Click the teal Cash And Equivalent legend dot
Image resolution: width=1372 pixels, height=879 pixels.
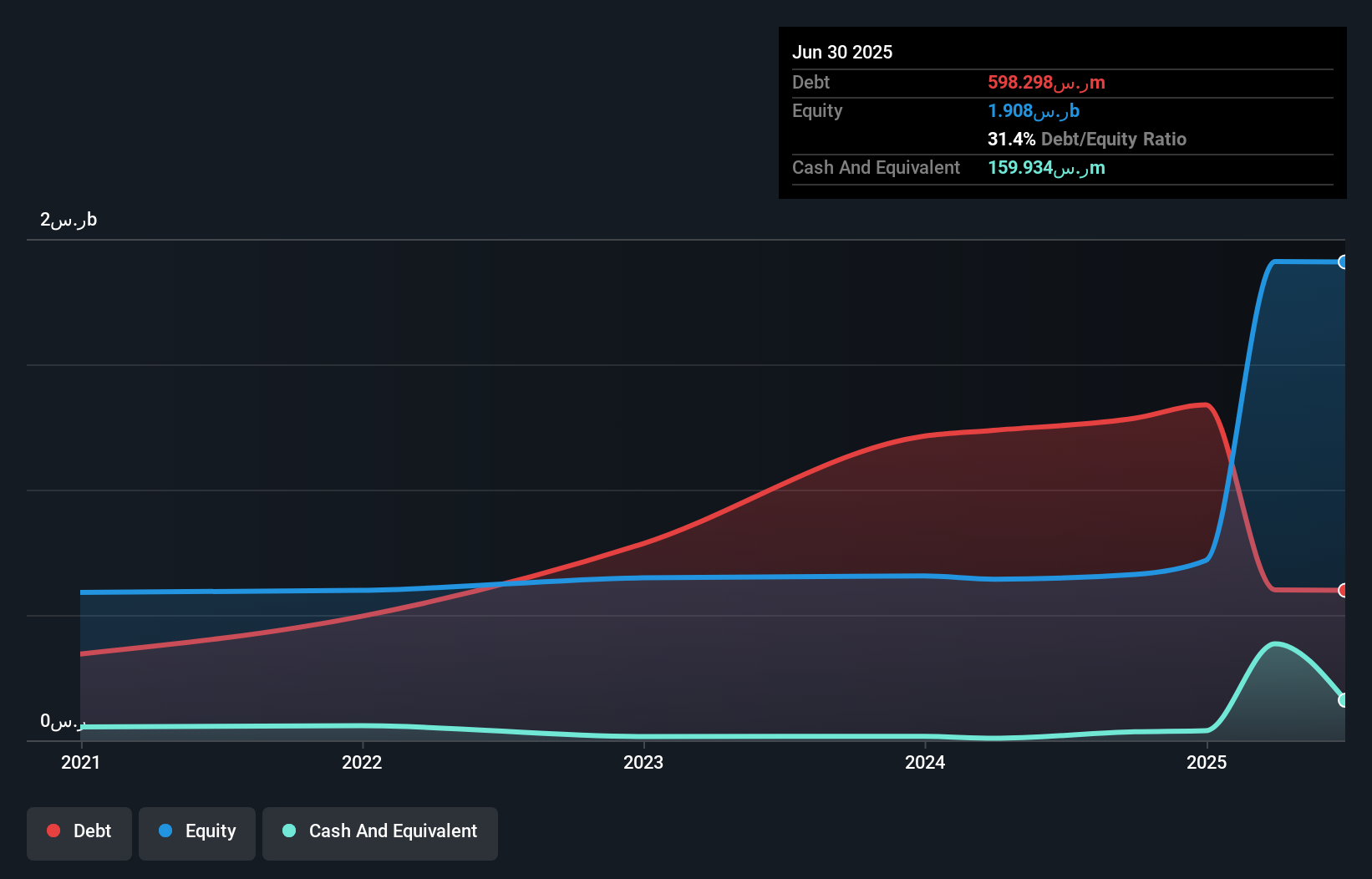click(289, 831)
